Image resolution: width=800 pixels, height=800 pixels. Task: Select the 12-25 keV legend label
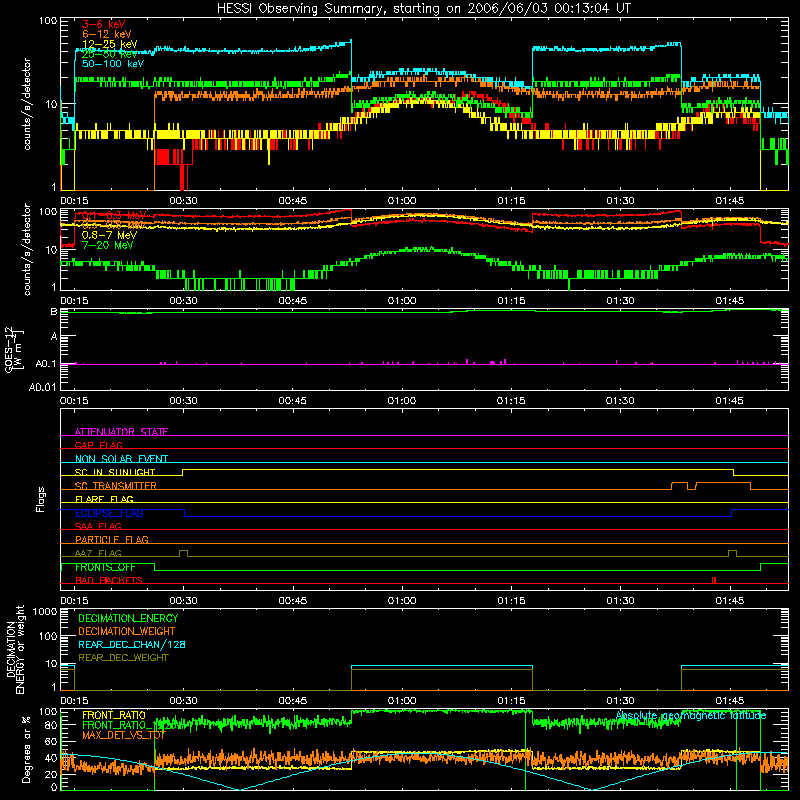tap(110, 44)
